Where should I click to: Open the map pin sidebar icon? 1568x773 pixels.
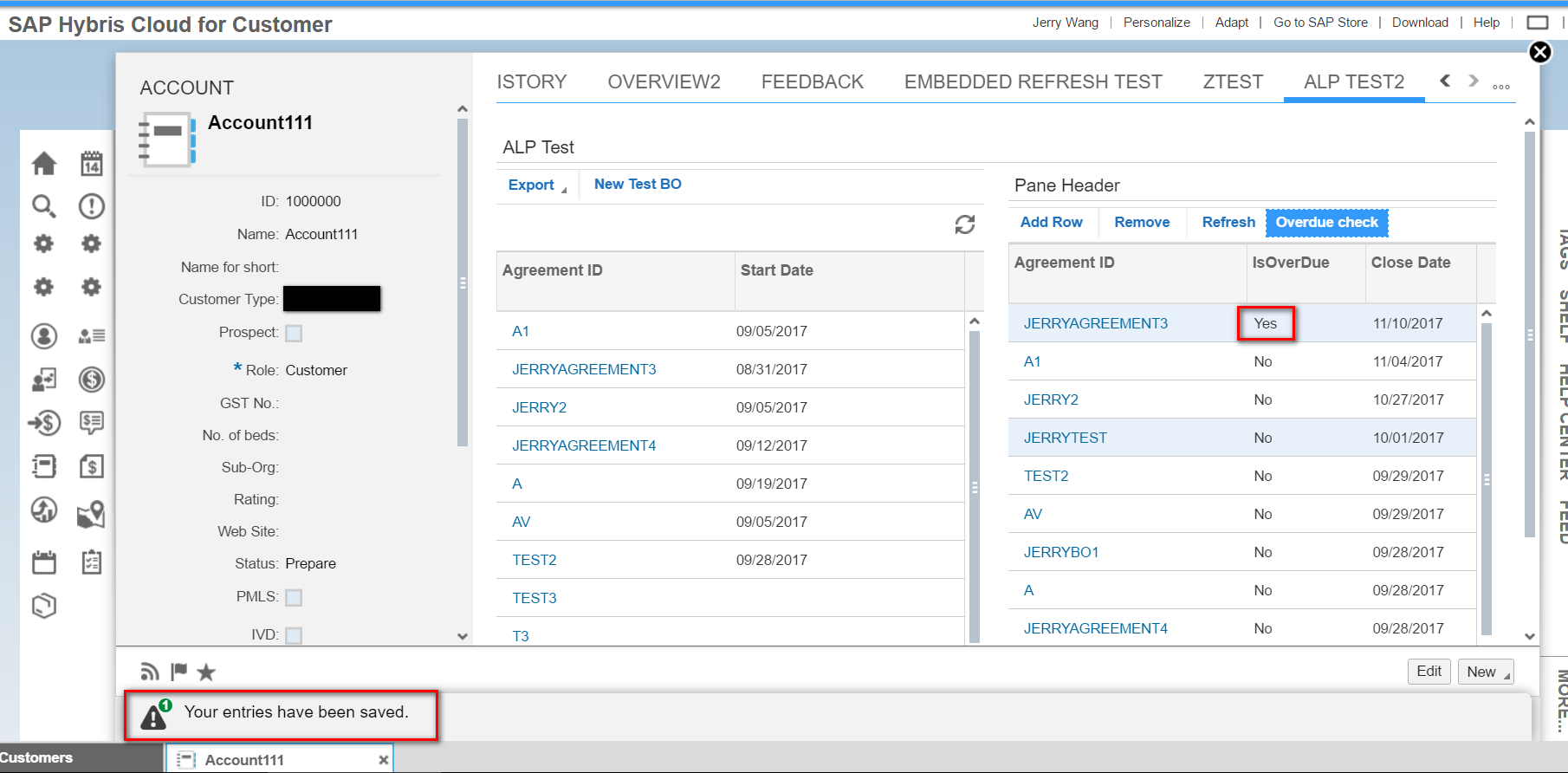pyautogui.click(x=92, y=514)
